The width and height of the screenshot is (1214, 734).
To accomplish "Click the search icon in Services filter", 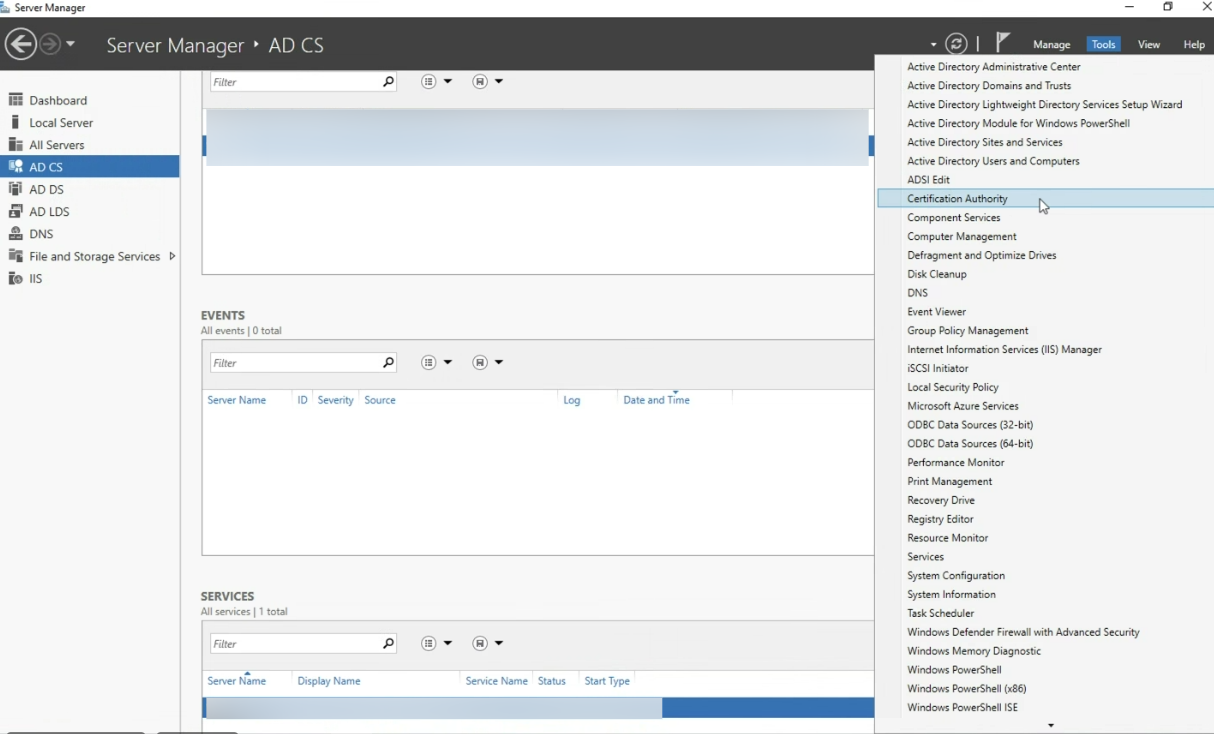I will (x=388, y=644).
